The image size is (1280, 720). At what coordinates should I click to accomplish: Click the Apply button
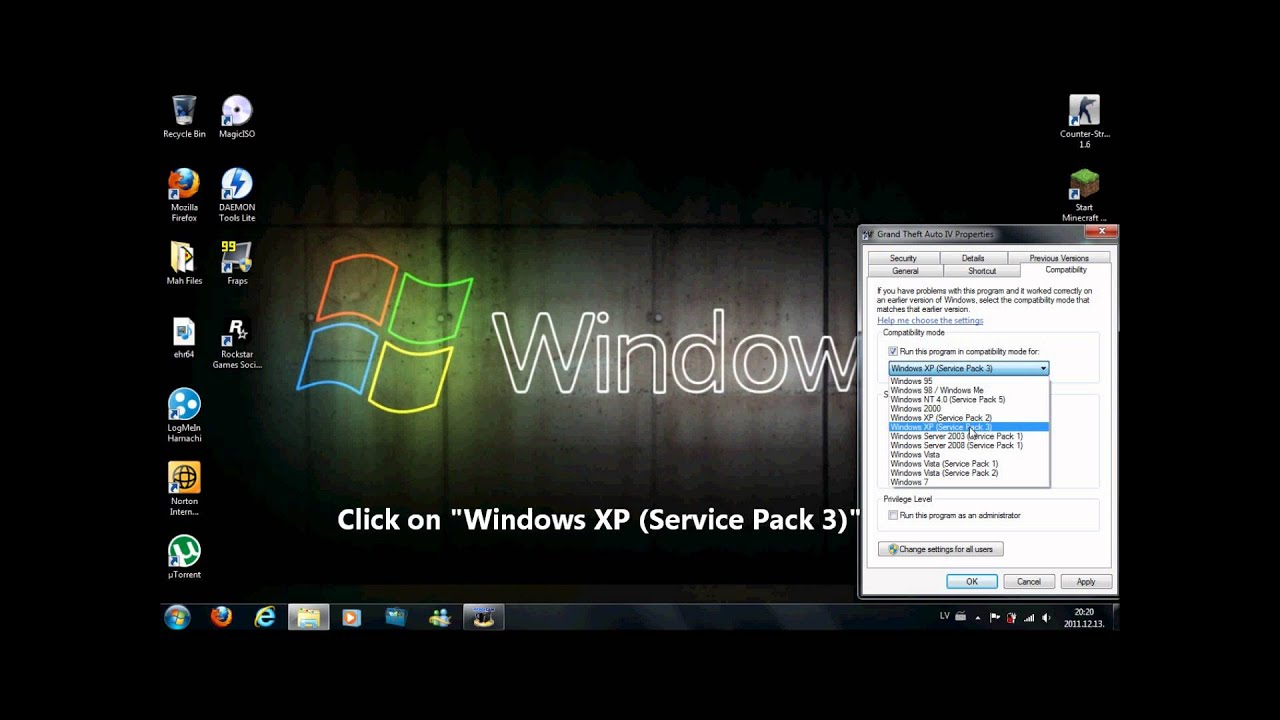(x=1086, y=581)
